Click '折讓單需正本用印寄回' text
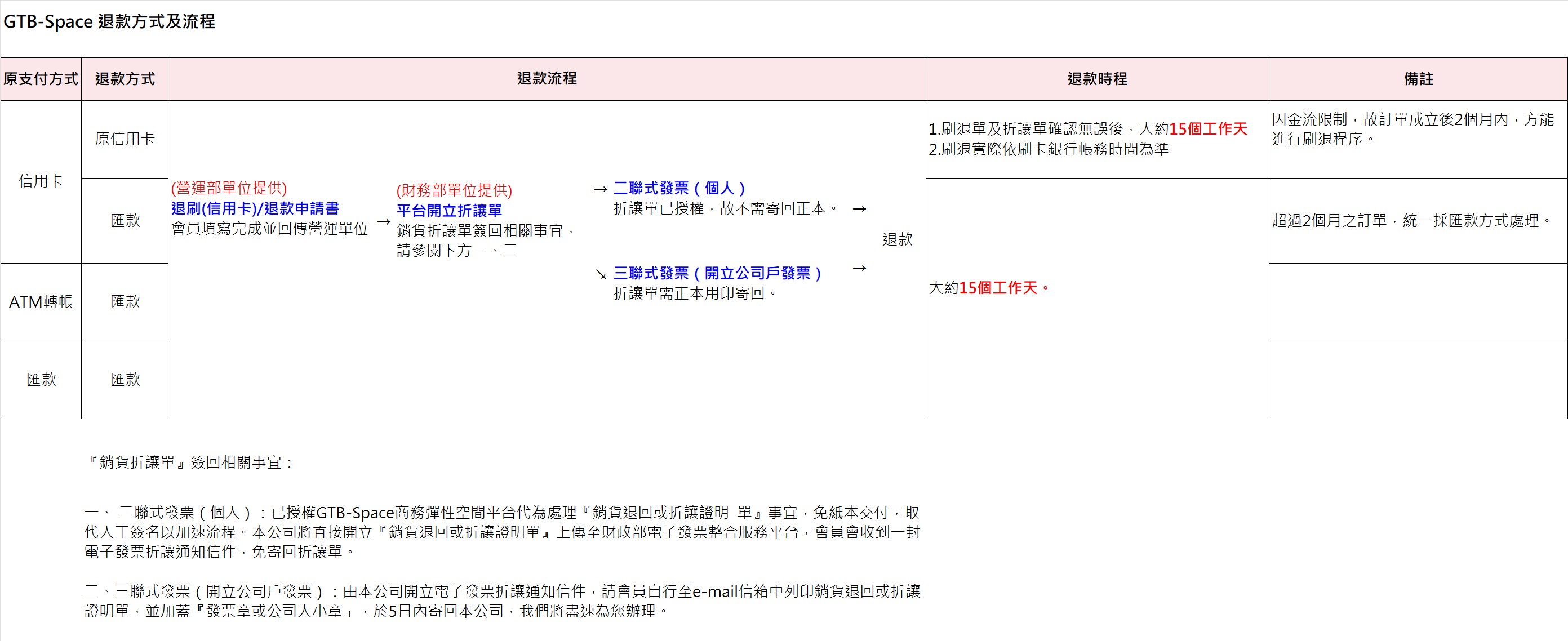Screen dimensions: 1568x641 tap(696, 293)
